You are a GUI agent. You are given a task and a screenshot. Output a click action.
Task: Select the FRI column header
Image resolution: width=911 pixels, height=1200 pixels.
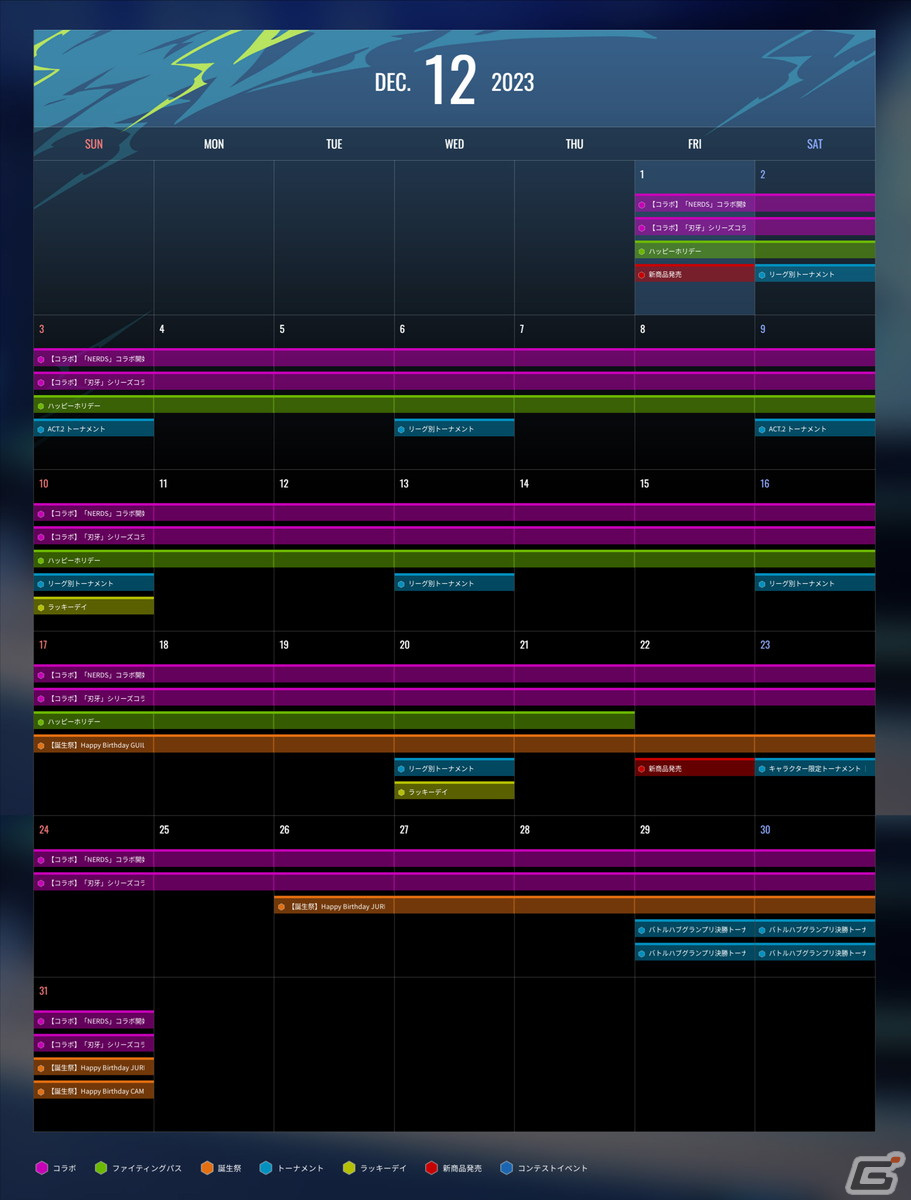[695, 144]
